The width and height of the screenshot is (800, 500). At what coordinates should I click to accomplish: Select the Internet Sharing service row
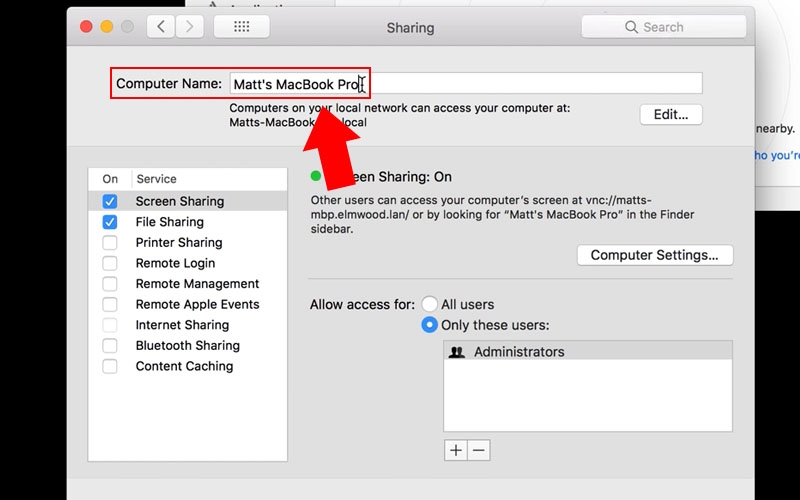click(188, 325)
